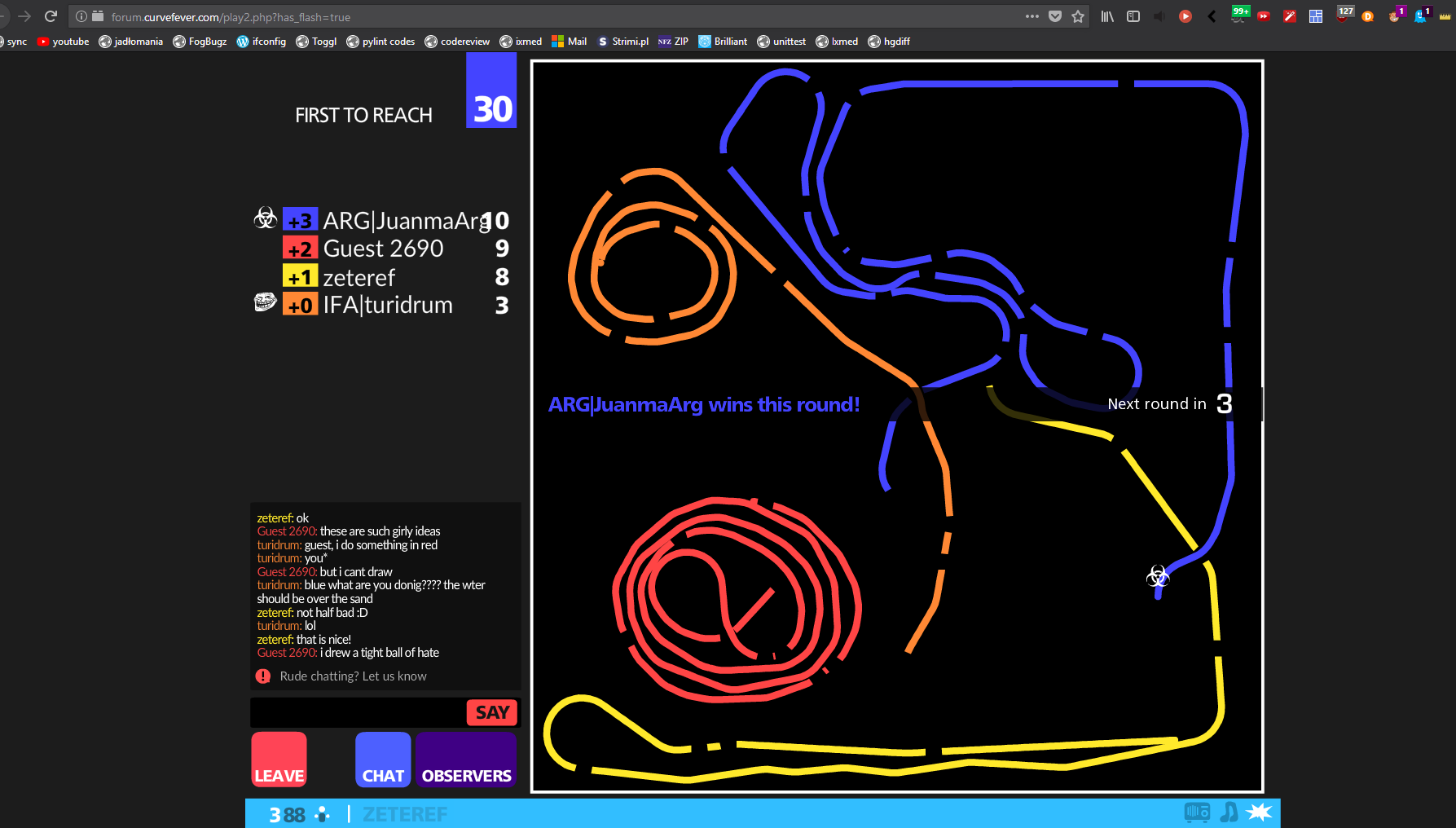Open the Brilliant bookmark
The height and width of the screenshot is (828, 1456).
(x=723, y=42)
